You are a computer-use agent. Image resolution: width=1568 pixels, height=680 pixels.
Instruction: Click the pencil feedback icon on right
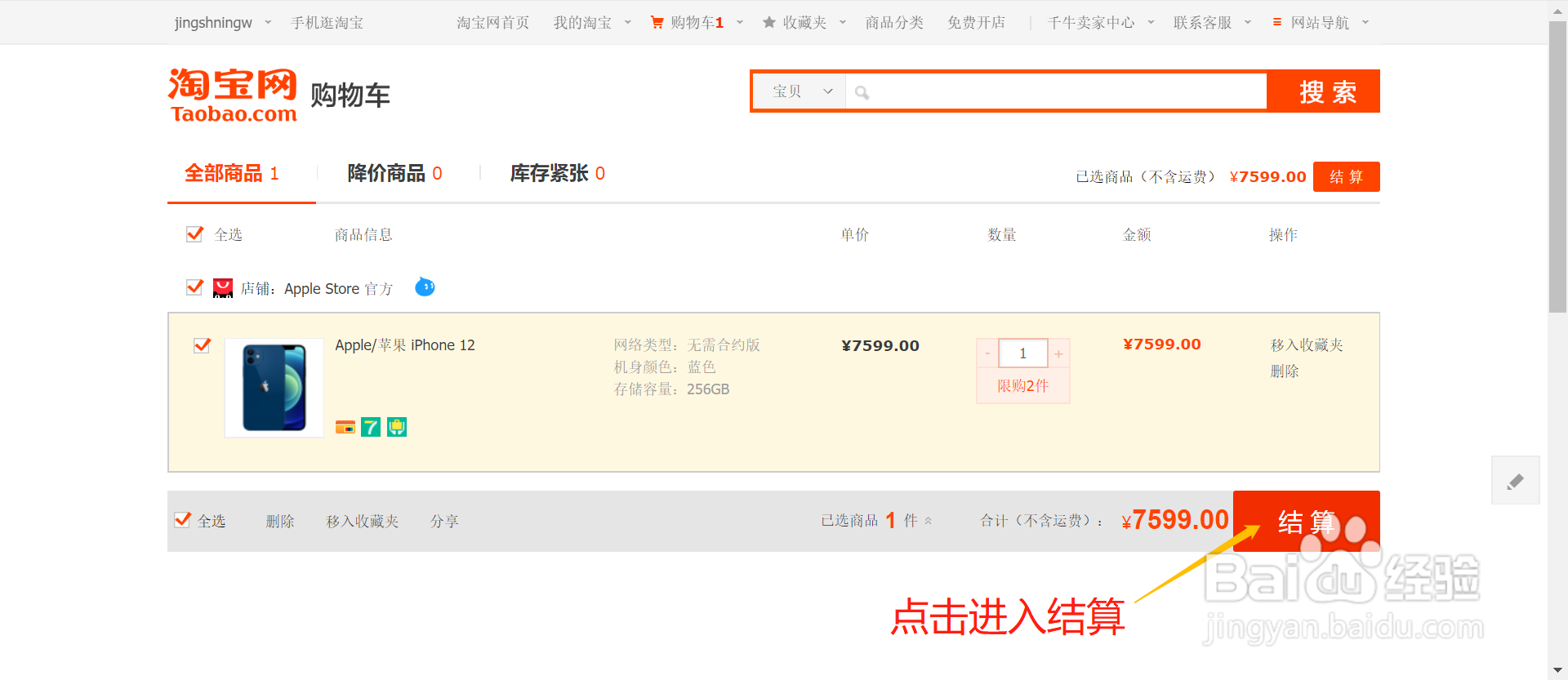[1516, 481]
